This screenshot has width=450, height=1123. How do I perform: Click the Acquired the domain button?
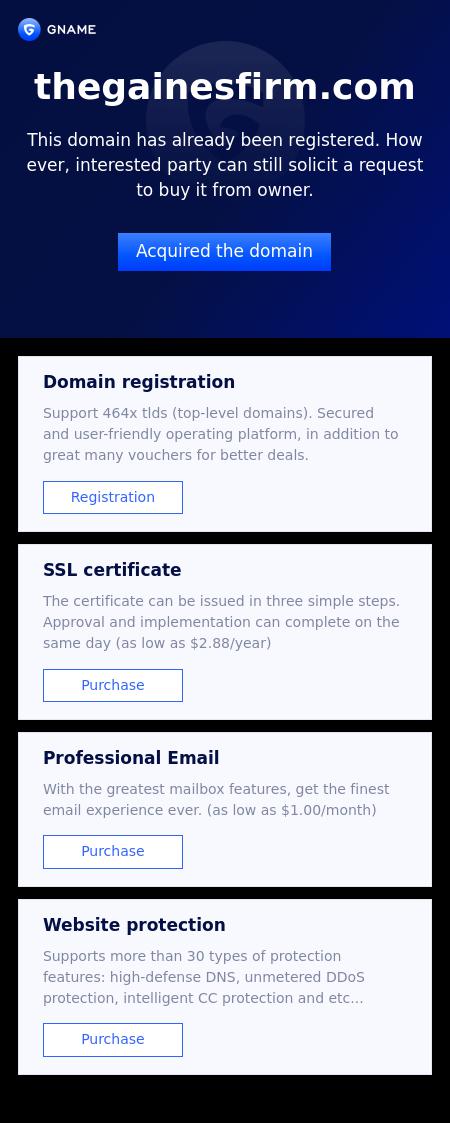(224, 251)
